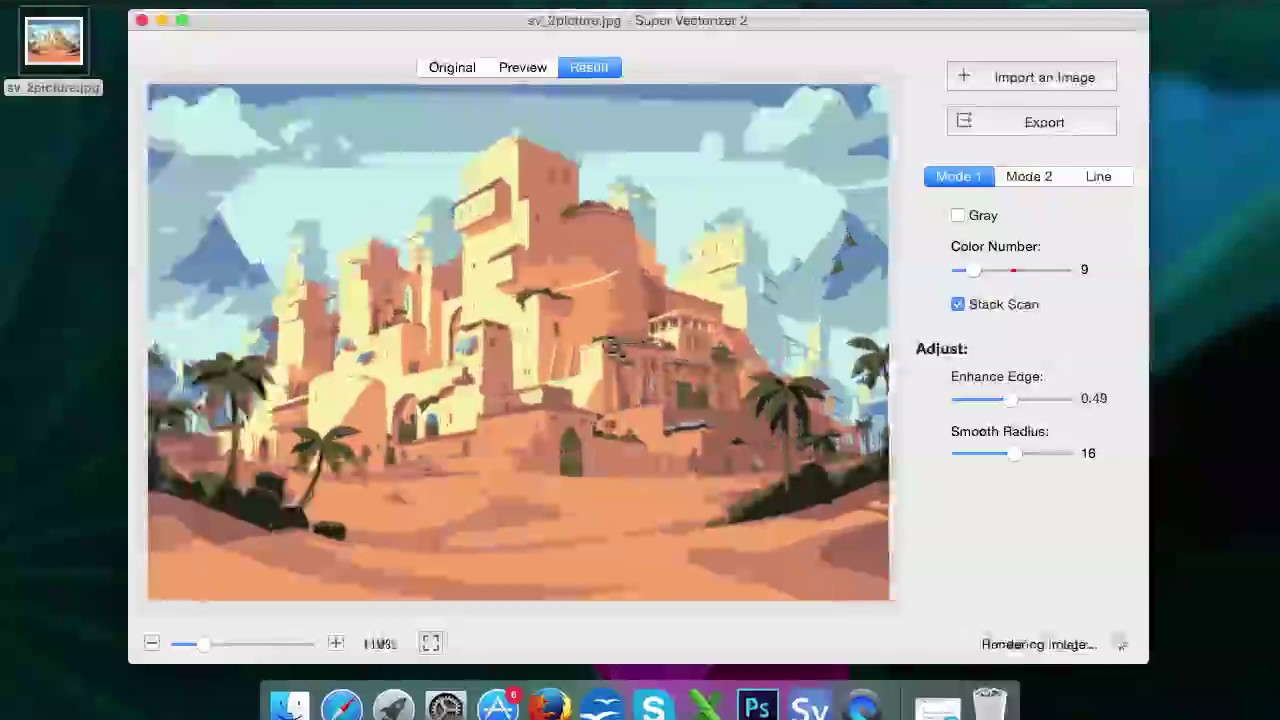1280x720 pixels.
Task: Open the sv_2picture.jpg thumbnail on the desktop
Action: pos(53,40)
